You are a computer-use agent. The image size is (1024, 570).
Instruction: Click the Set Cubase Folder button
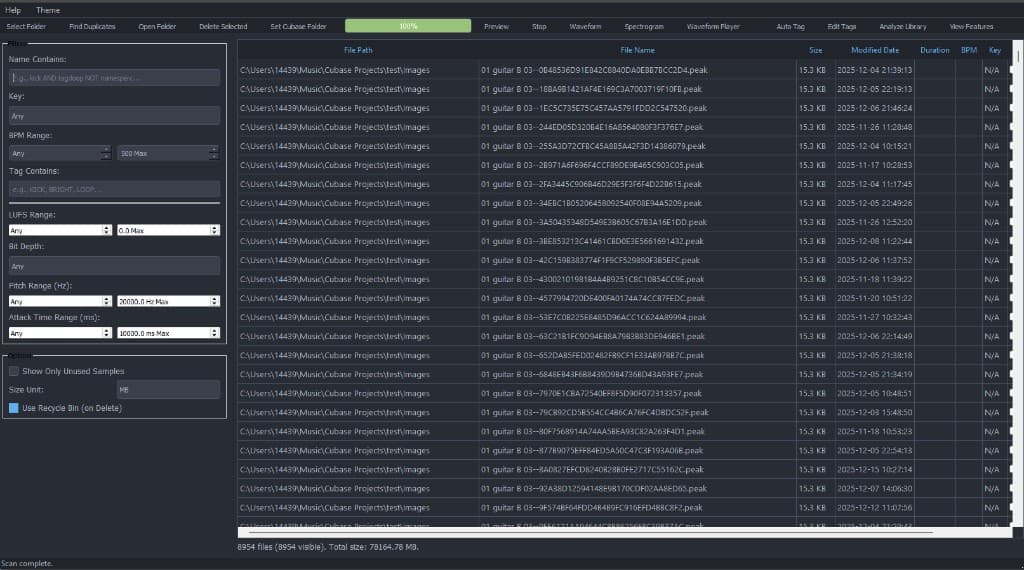click(298, 26)
